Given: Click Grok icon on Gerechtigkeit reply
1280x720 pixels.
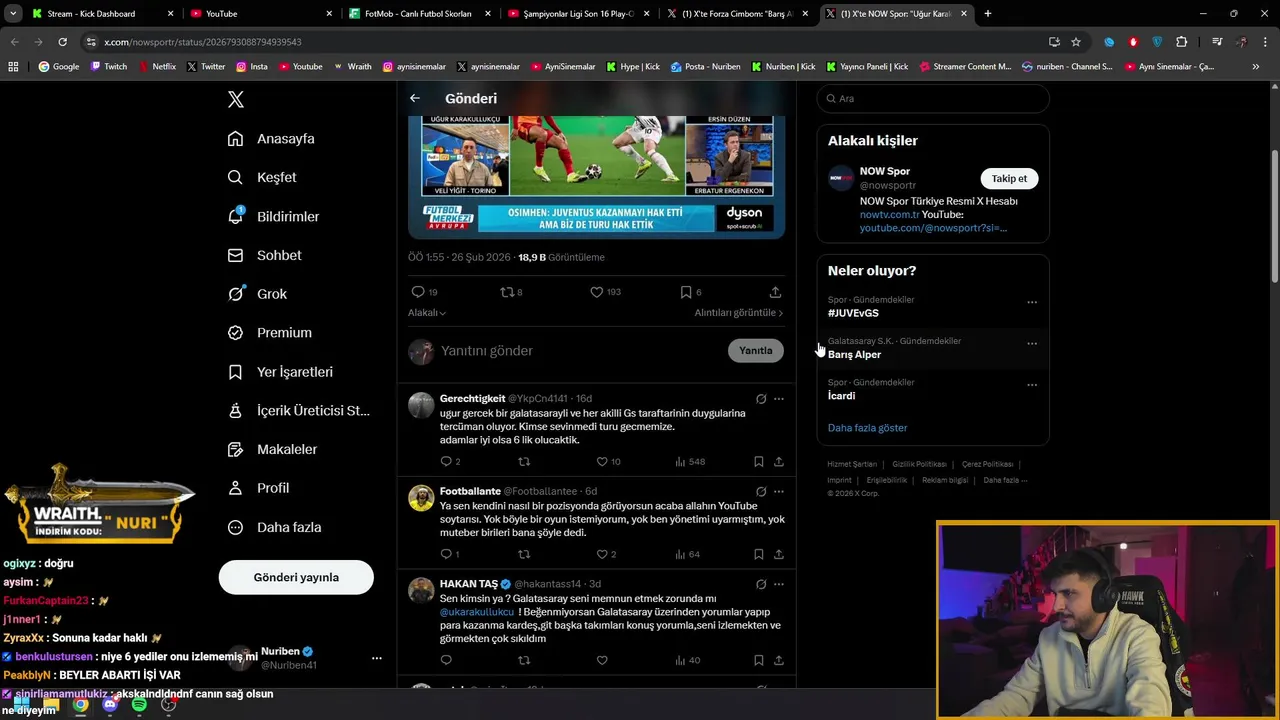Looking at the screenshot, I should (761, 399).
